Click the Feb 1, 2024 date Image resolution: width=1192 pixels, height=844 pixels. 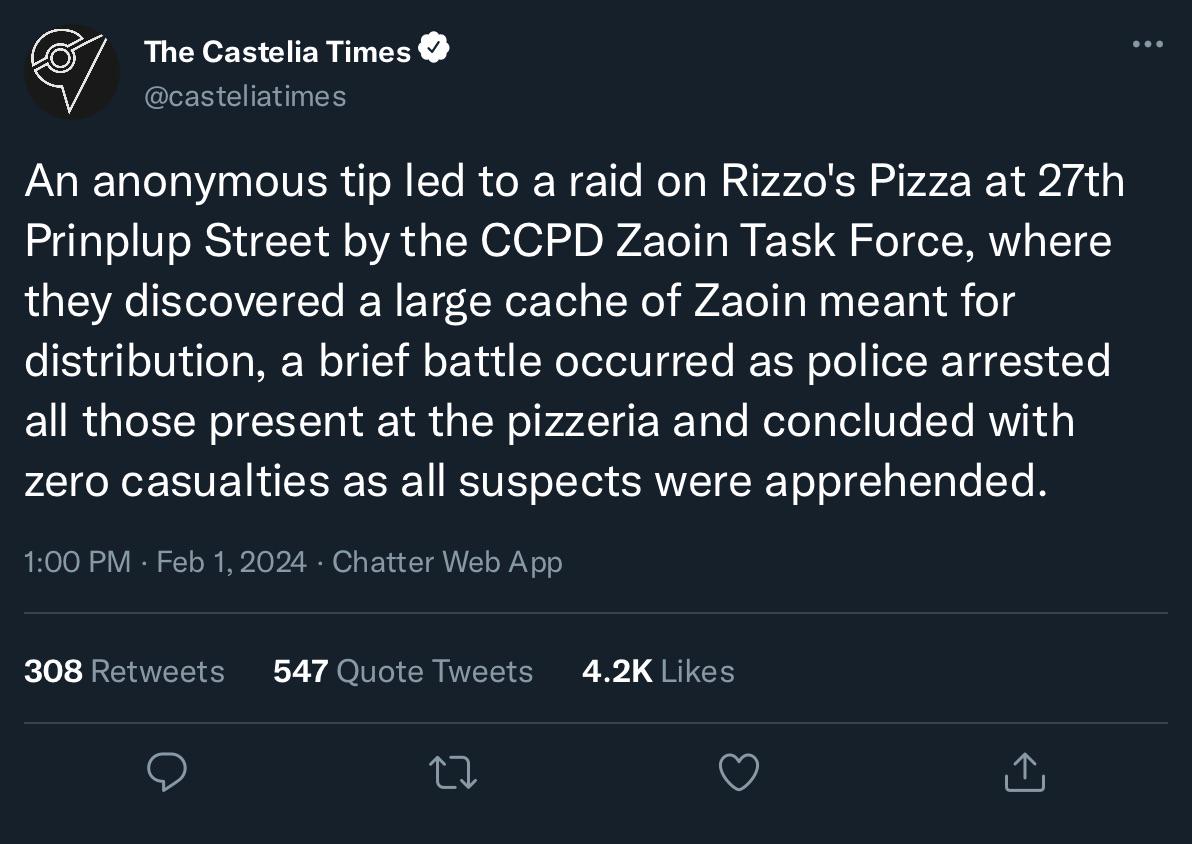[x=231, y=562]
